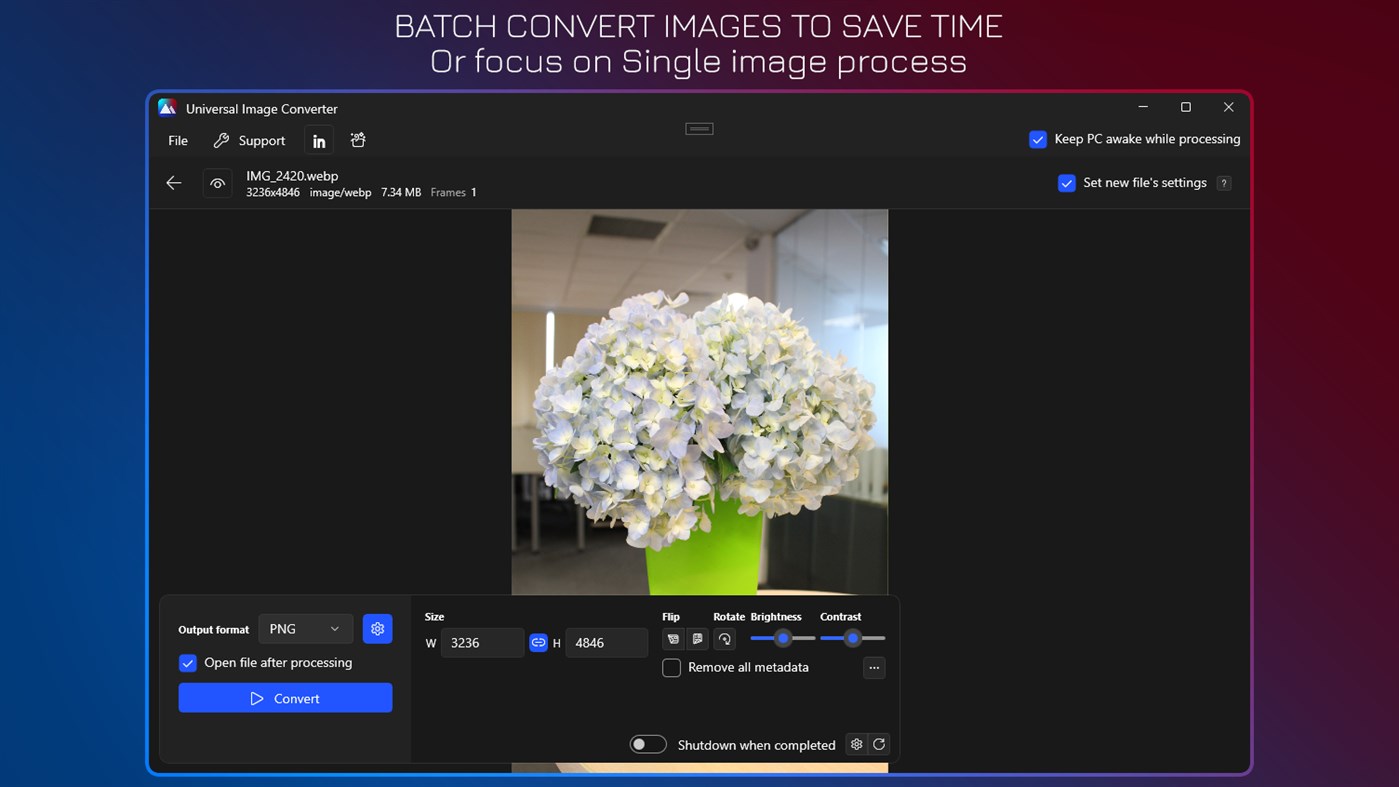Click the gift icon in the toolbar
Screen dimensions: 1399x787
(357, 140)
